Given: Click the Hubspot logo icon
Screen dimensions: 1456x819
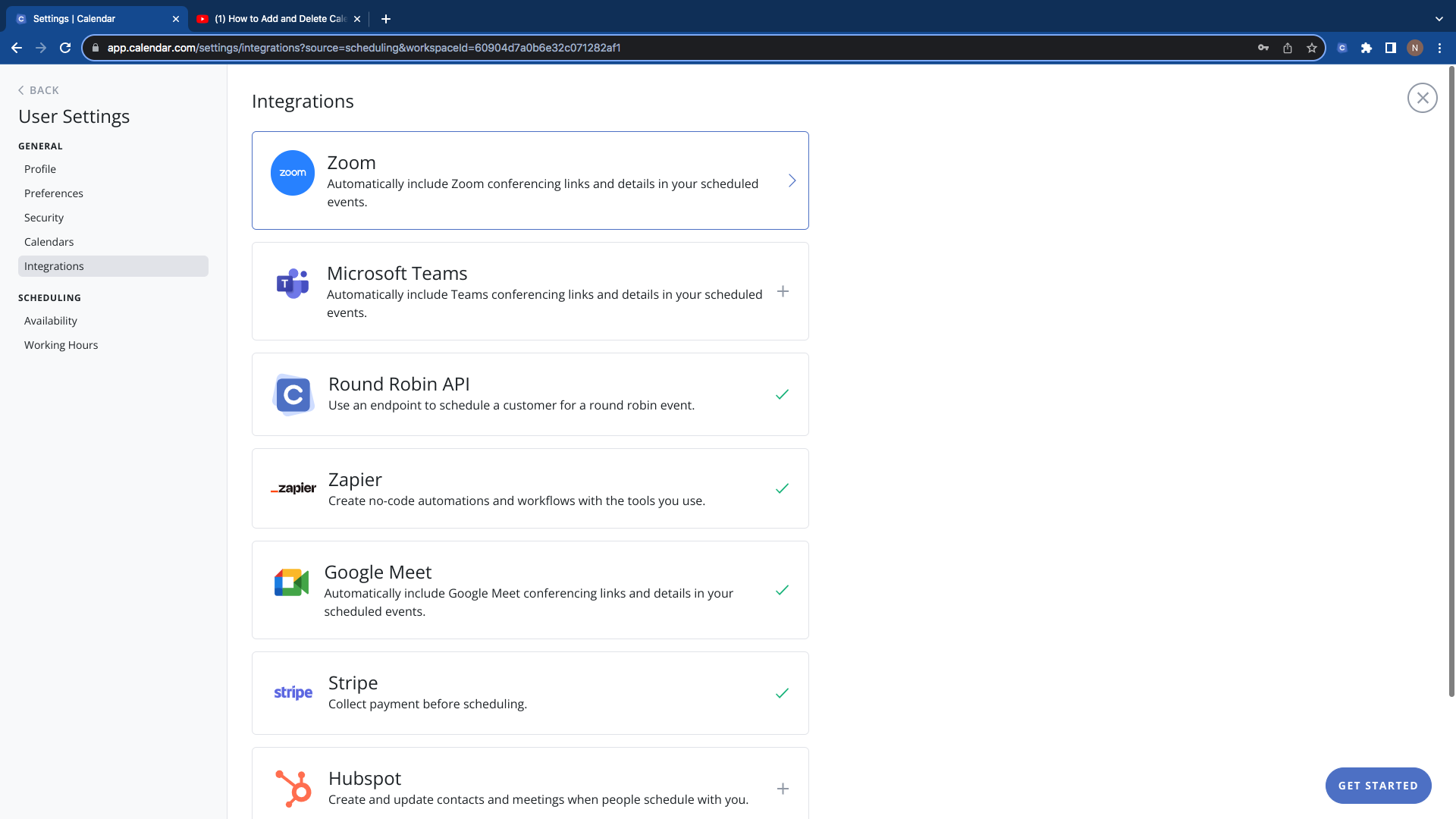Looking at the screenshot, I should tap(293, 789).
